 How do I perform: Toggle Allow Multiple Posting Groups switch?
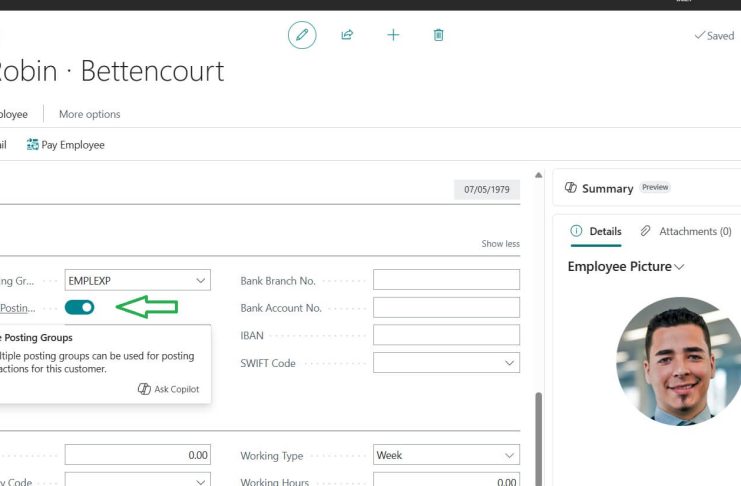tap(79, 308)
